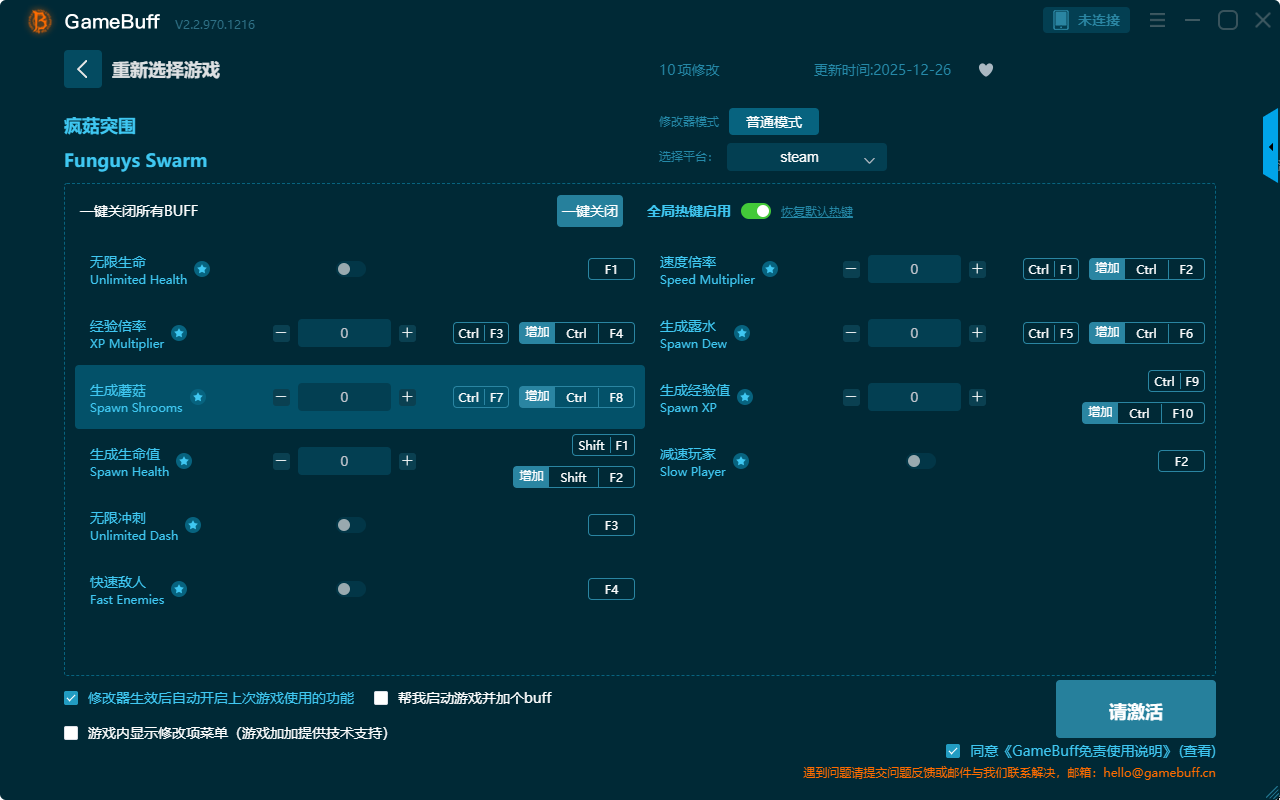Click the 恢复默认热键 link
This screenshot has height=800, width=1280.
click(x=816, y=212)
